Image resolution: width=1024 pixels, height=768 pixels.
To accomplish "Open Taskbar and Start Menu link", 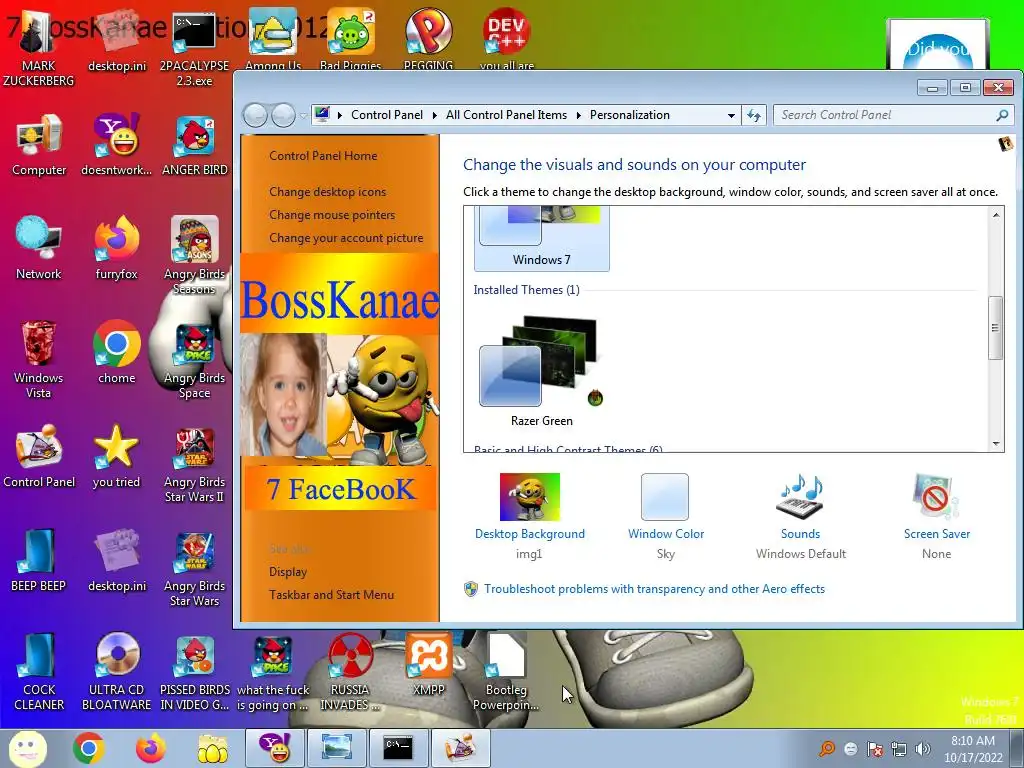I will pos(331,594).
